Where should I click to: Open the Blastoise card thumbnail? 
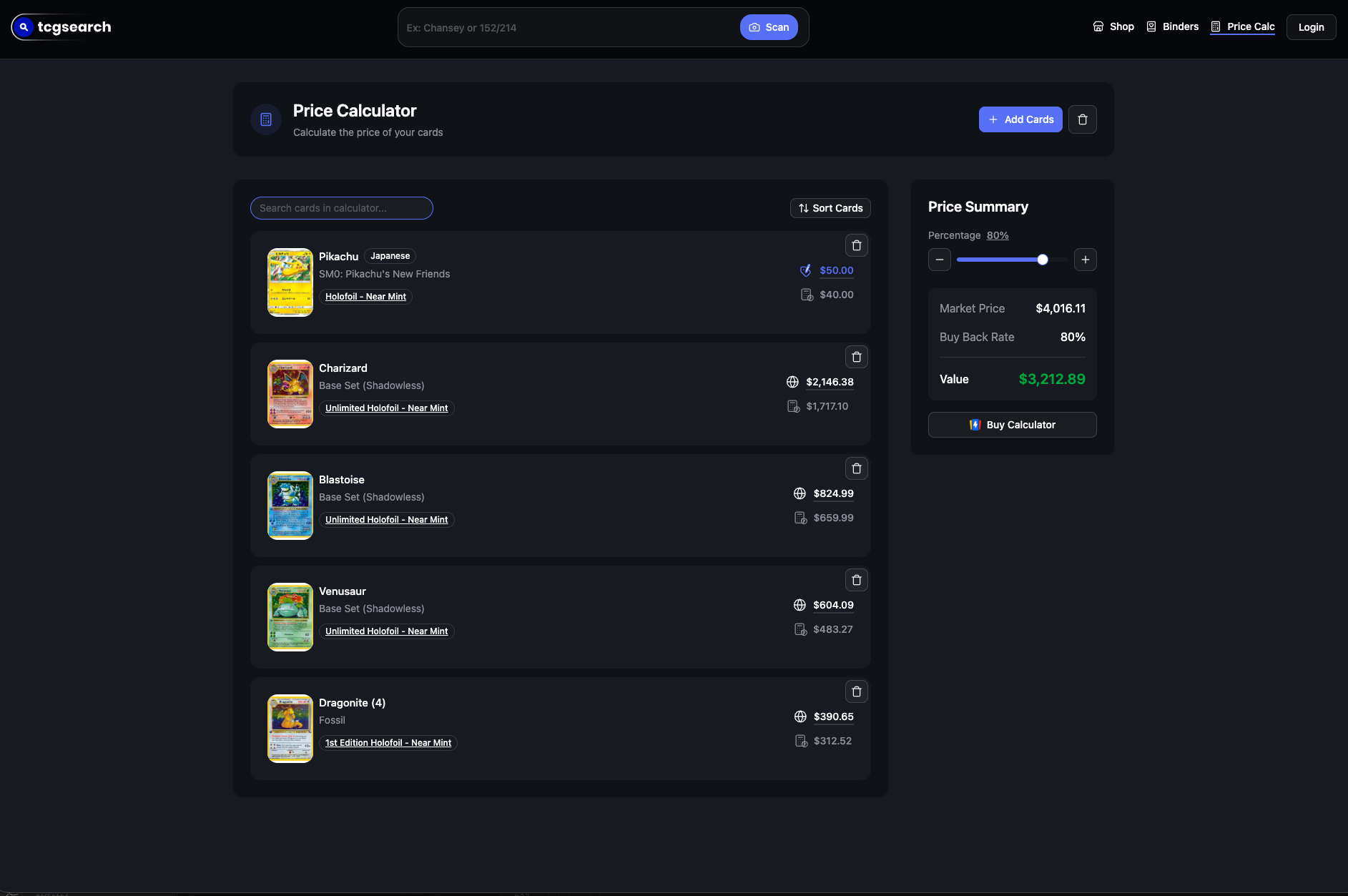pyautogui.click(x=290, y=506)
